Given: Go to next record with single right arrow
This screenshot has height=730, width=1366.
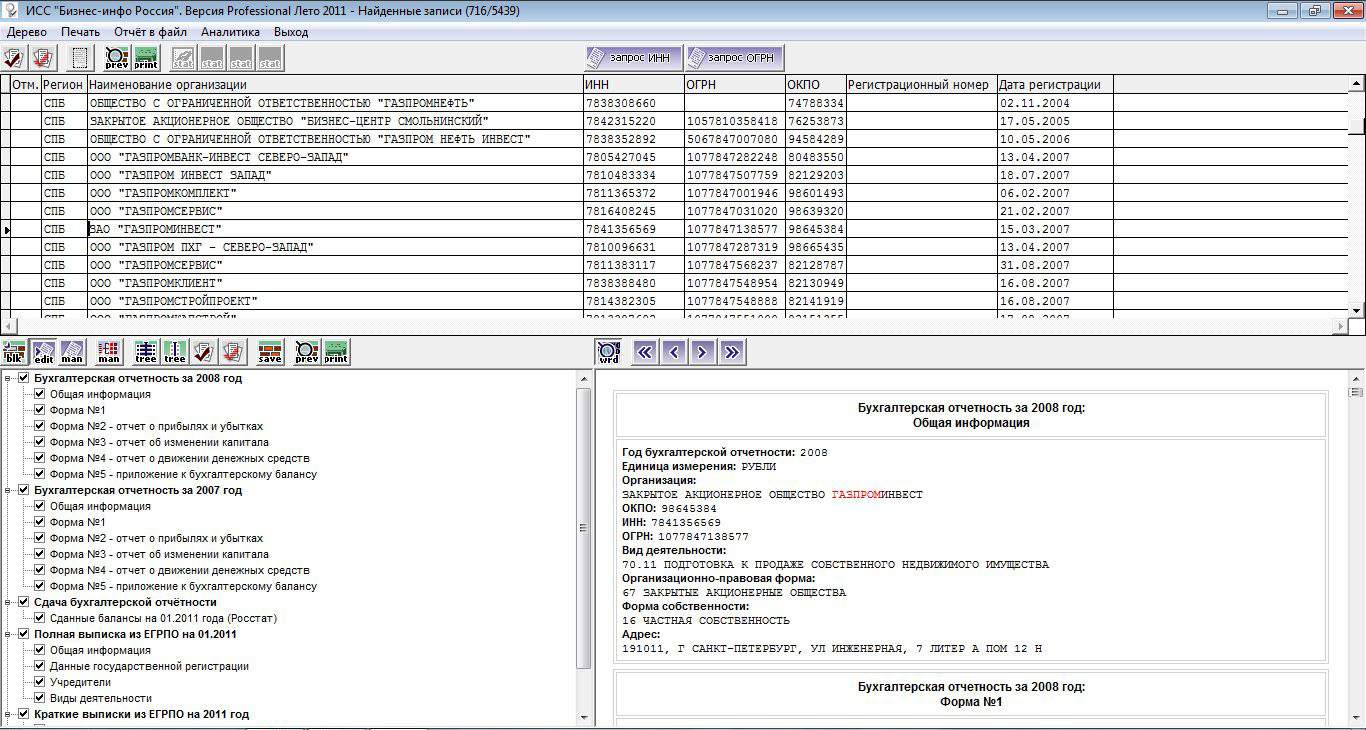Looking at the screenshot, I should (x=703, y=352).
